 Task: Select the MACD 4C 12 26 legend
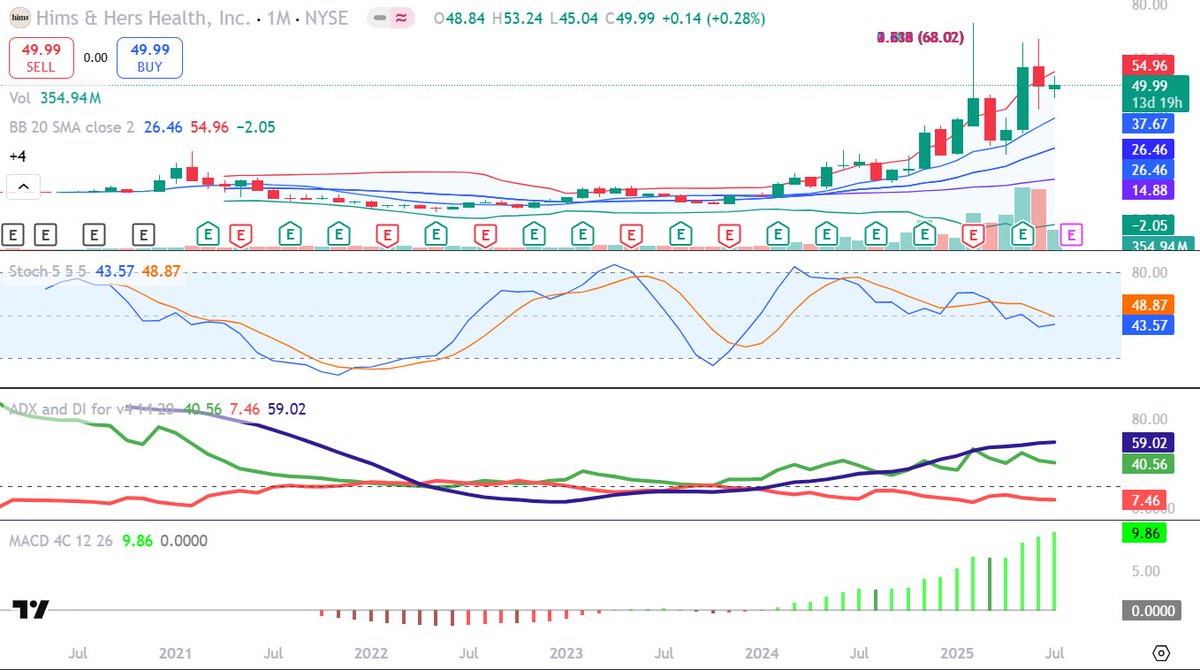pyautogui.click(x=108, y=541)
